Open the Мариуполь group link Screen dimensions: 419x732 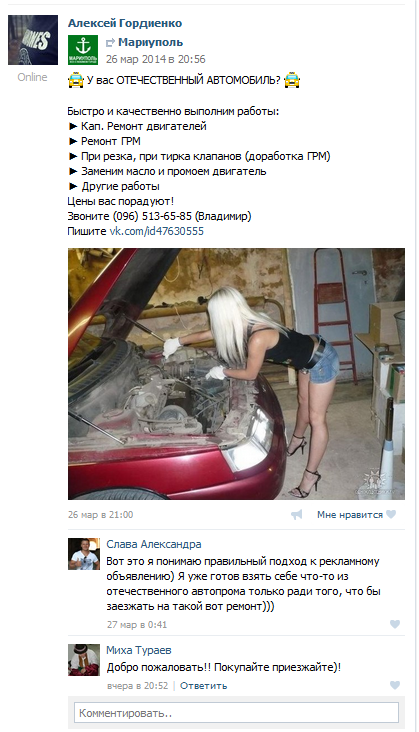150,42
